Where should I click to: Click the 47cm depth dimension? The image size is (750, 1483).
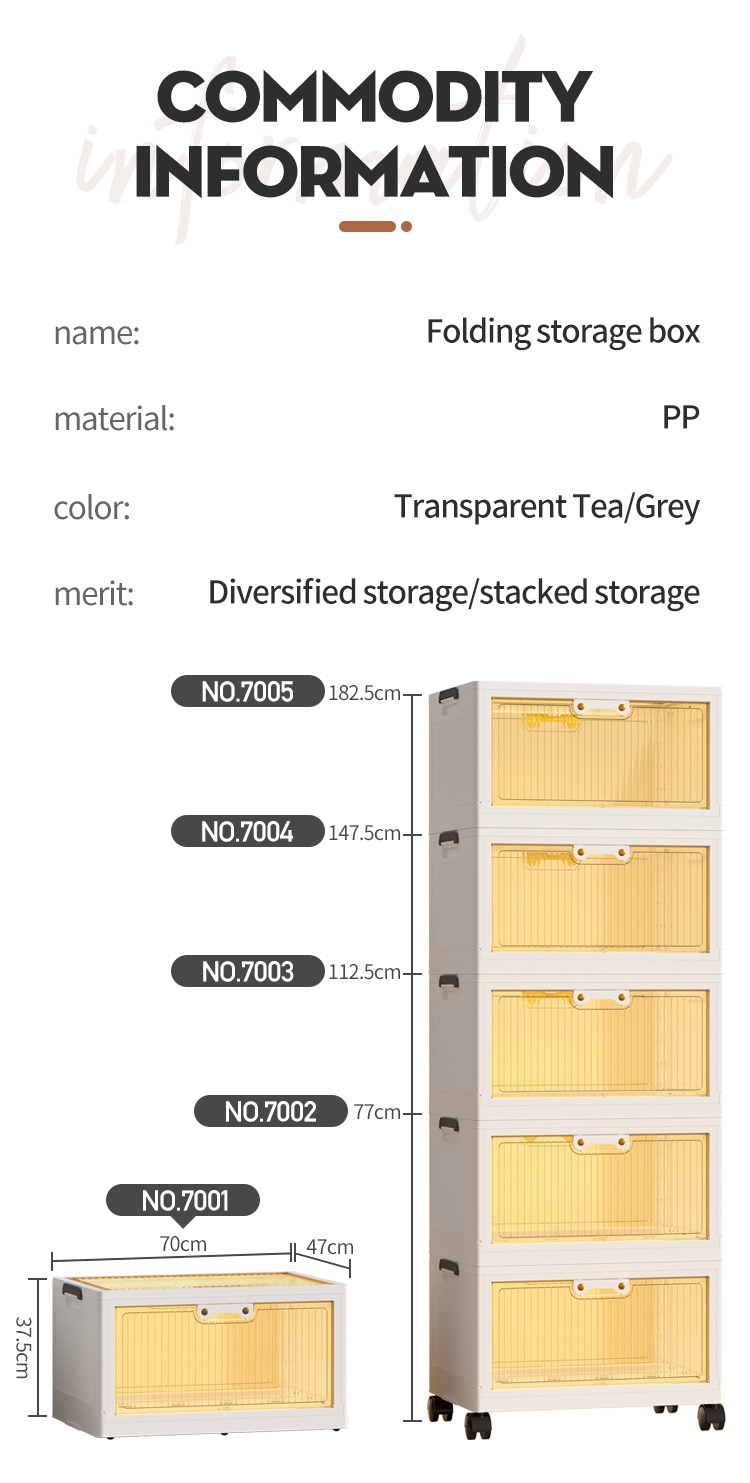pos(330,1247)
